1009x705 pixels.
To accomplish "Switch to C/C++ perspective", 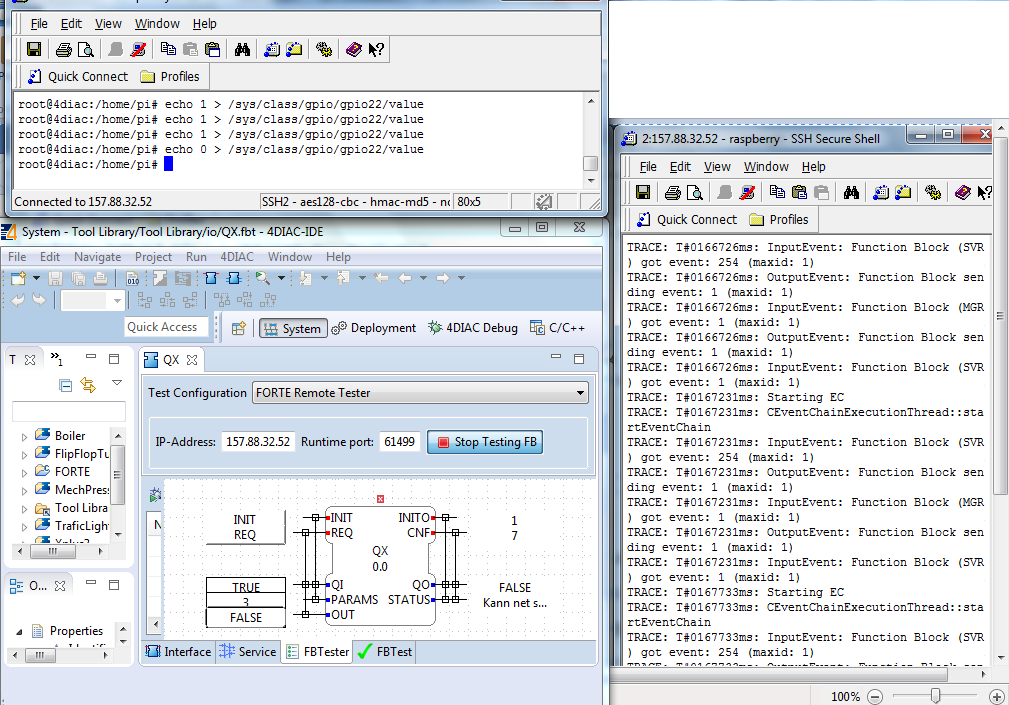I will click(557, 328).
